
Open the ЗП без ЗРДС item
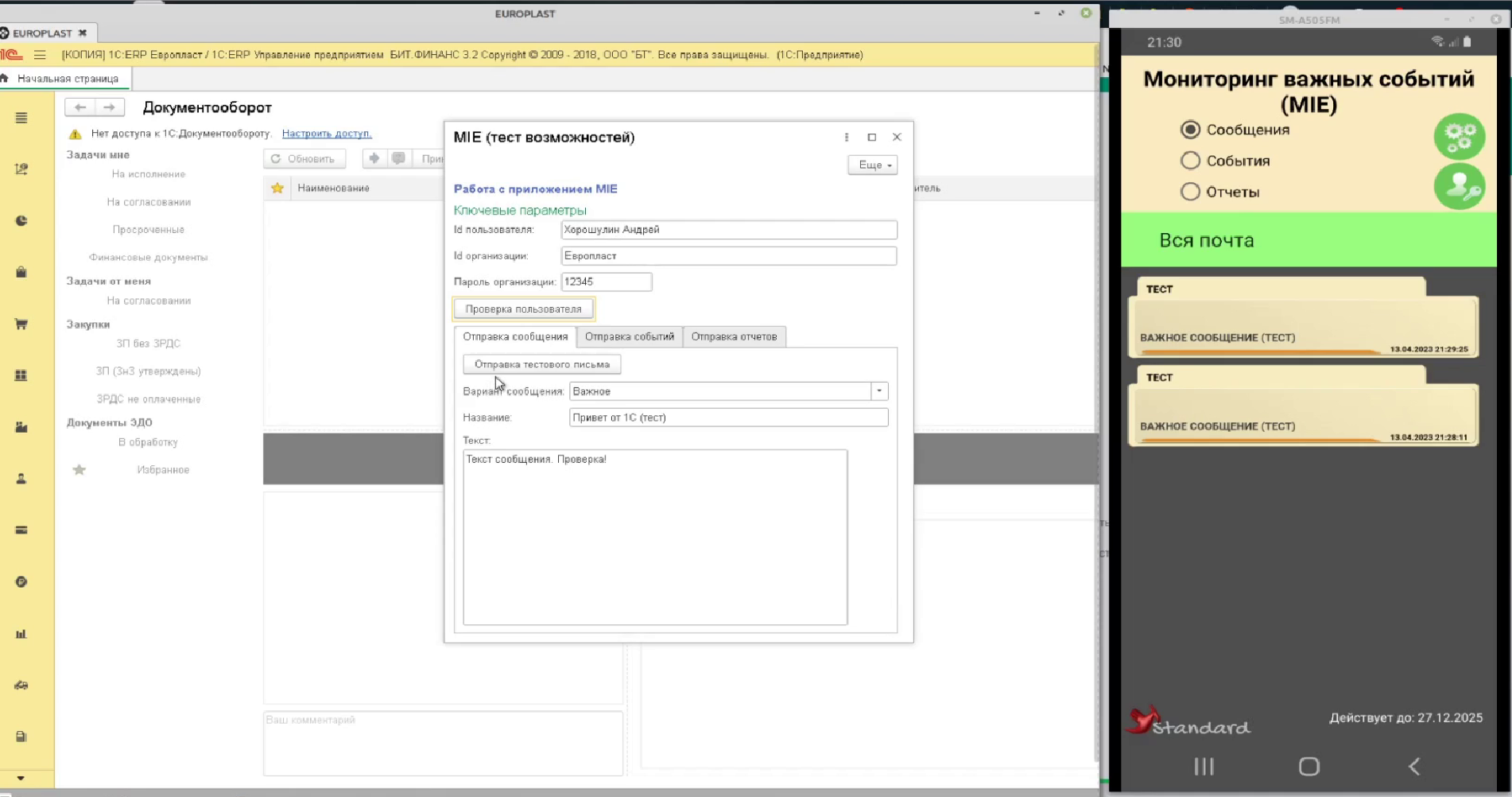149,344
